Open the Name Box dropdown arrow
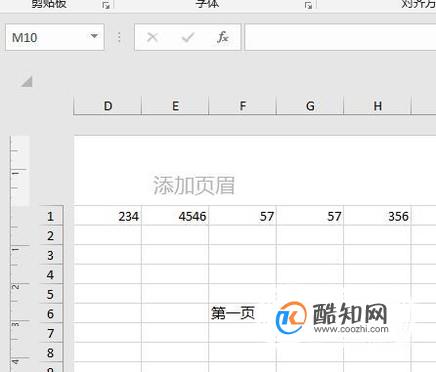This screenshot has height=372, width=436. coord(94,36)
